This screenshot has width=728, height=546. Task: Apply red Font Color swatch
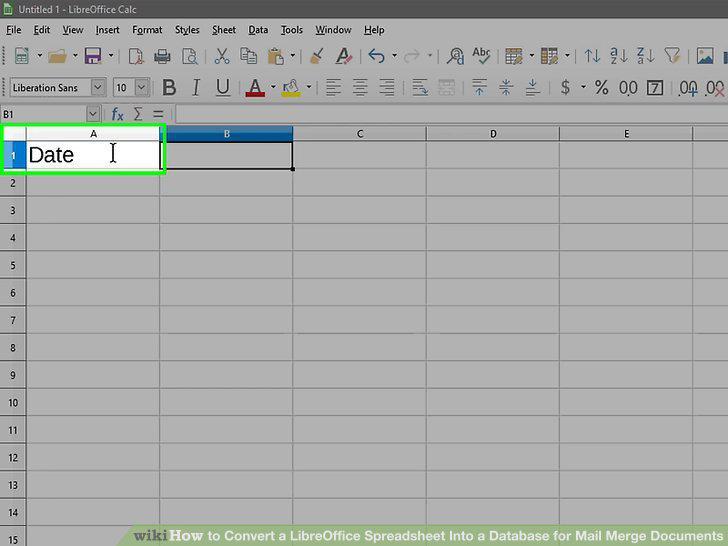coord(255,88)
